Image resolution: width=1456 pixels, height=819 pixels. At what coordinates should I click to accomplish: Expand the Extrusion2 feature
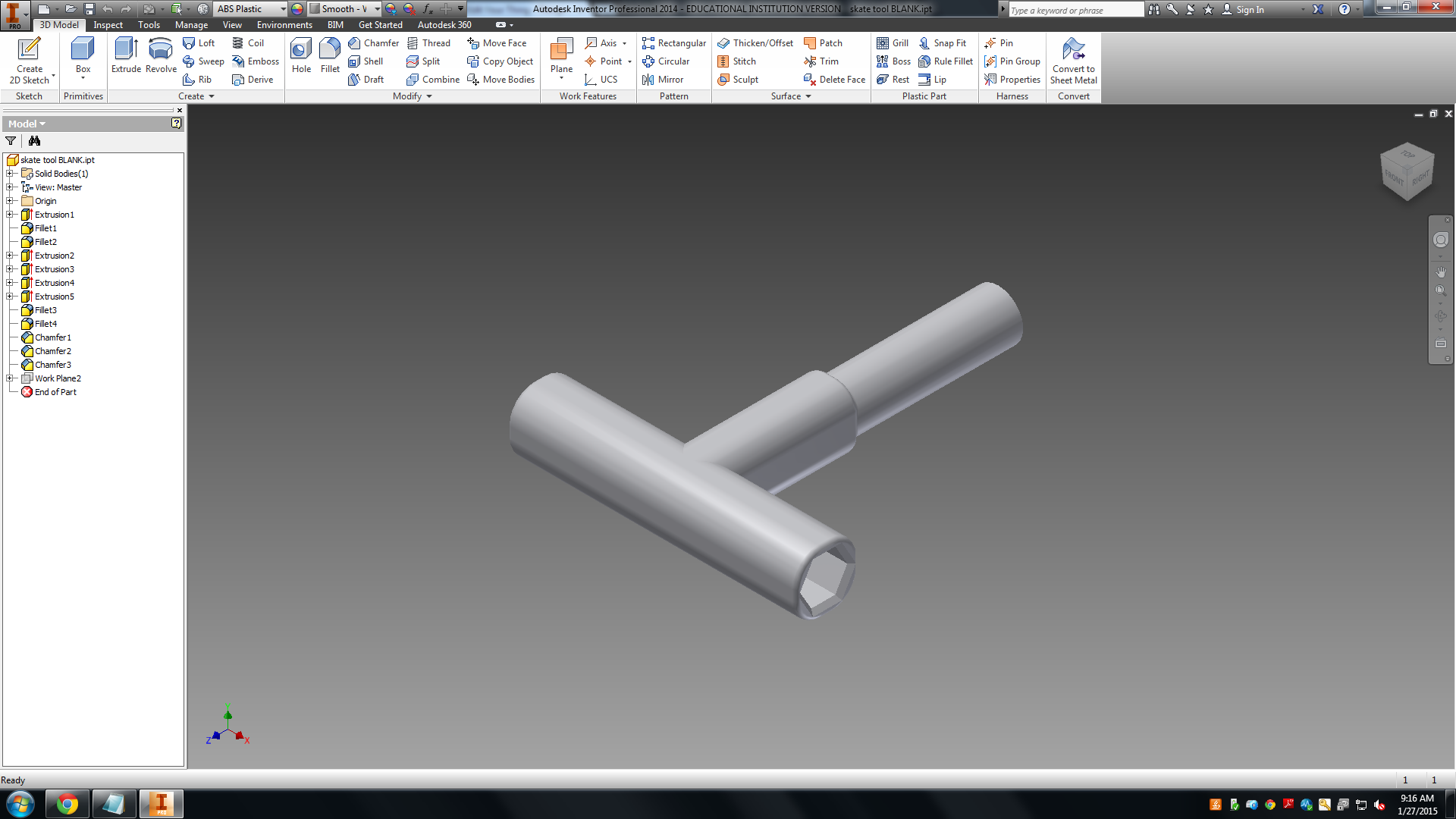[10, 256]
